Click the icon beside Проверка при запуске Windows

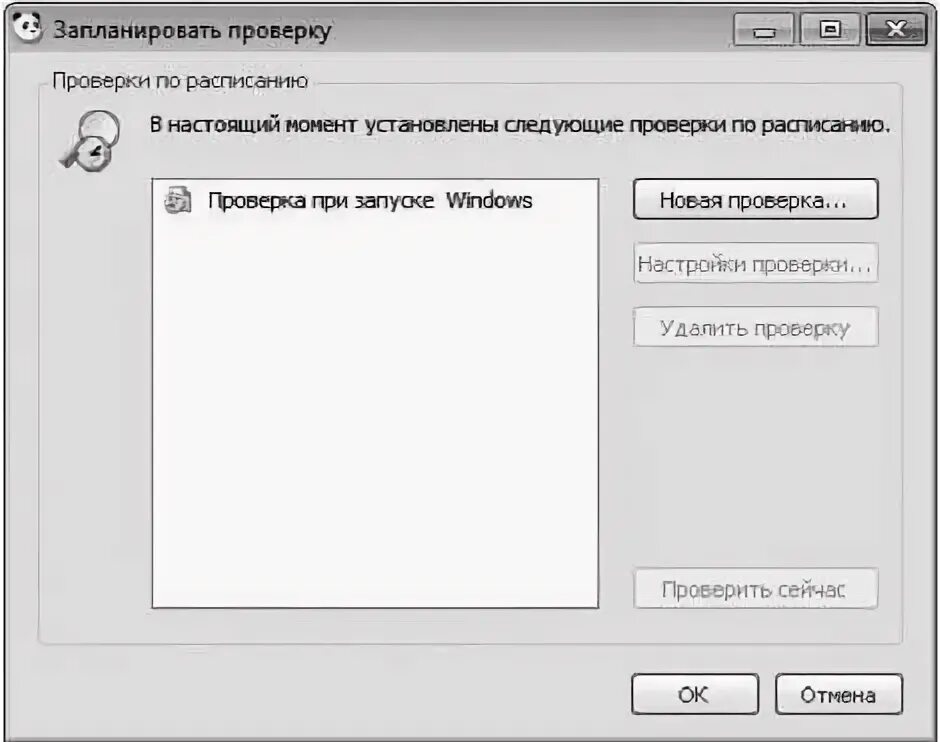click(177, 201)
